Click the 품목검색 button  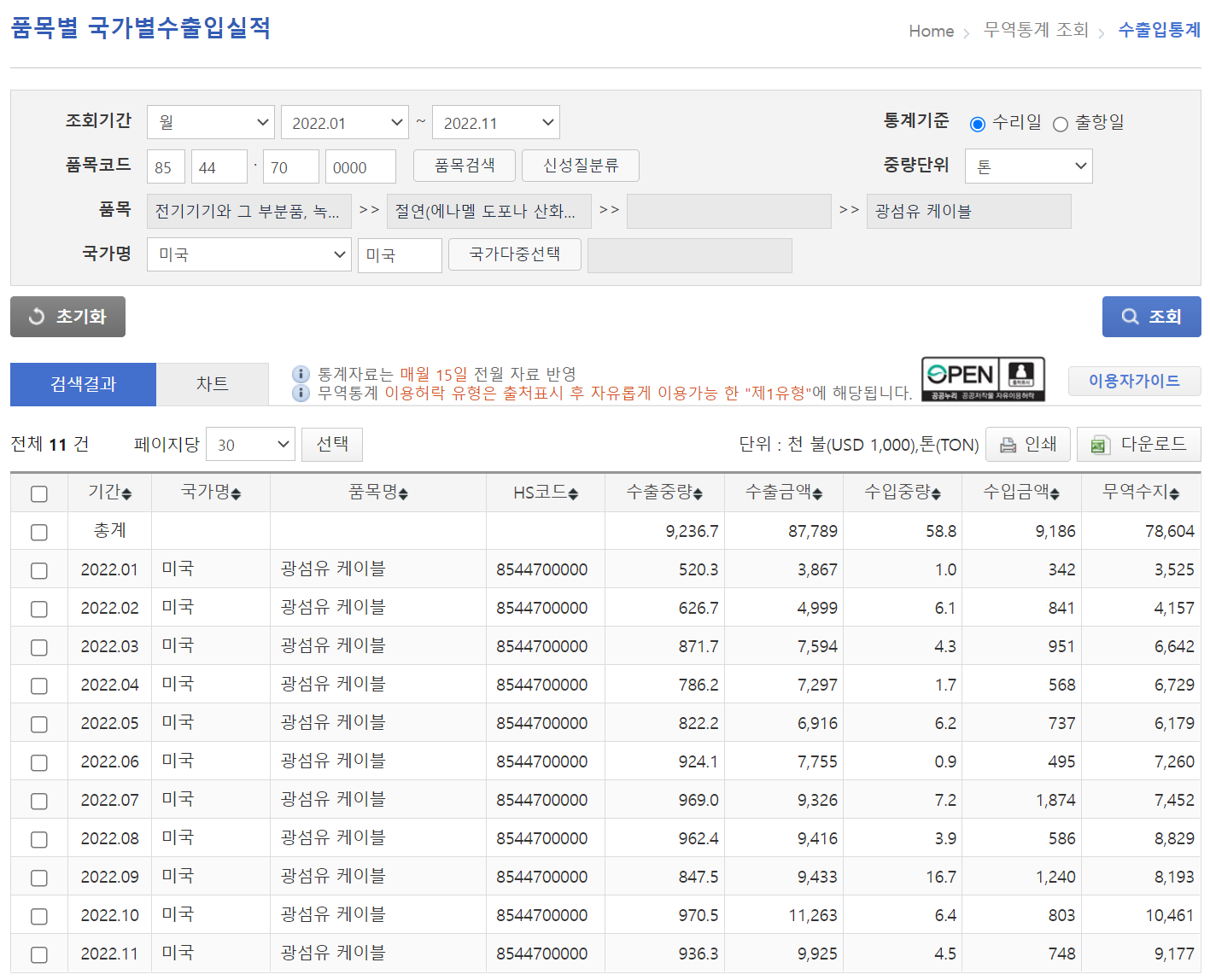tap(464, 165)
